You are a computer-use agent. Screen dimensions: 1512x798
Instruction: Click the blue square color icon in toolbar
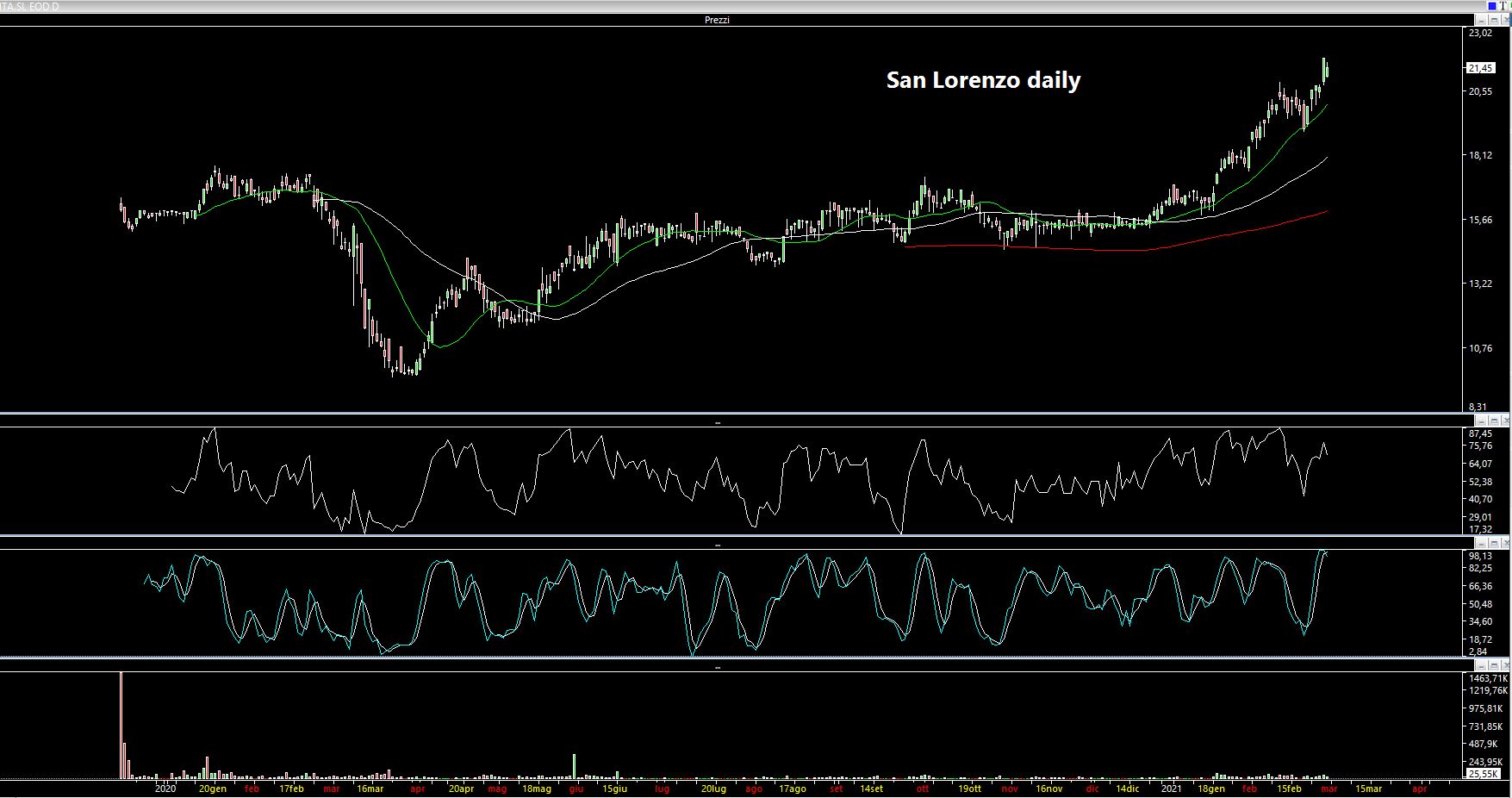pyautogui.click(x=1492, y=6)
